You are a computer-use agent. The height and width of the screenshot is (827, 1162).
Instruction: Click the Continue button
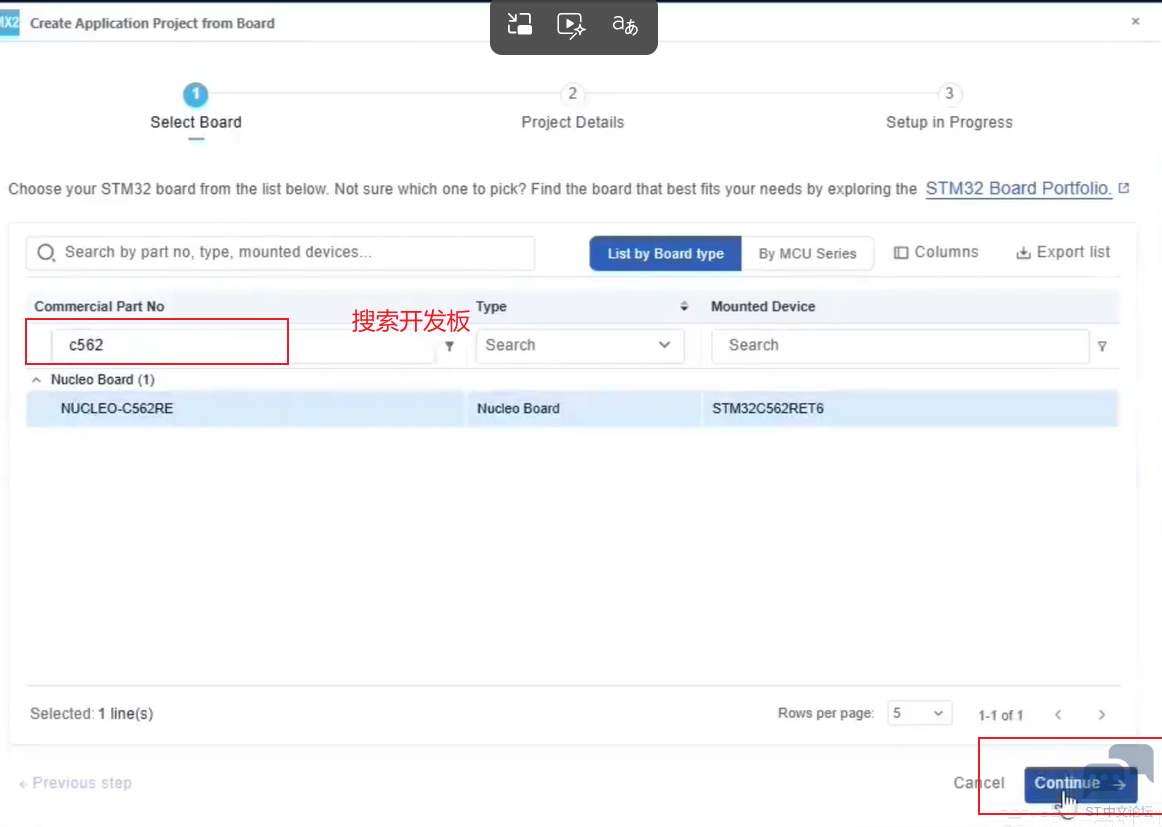coord(1080,784)
